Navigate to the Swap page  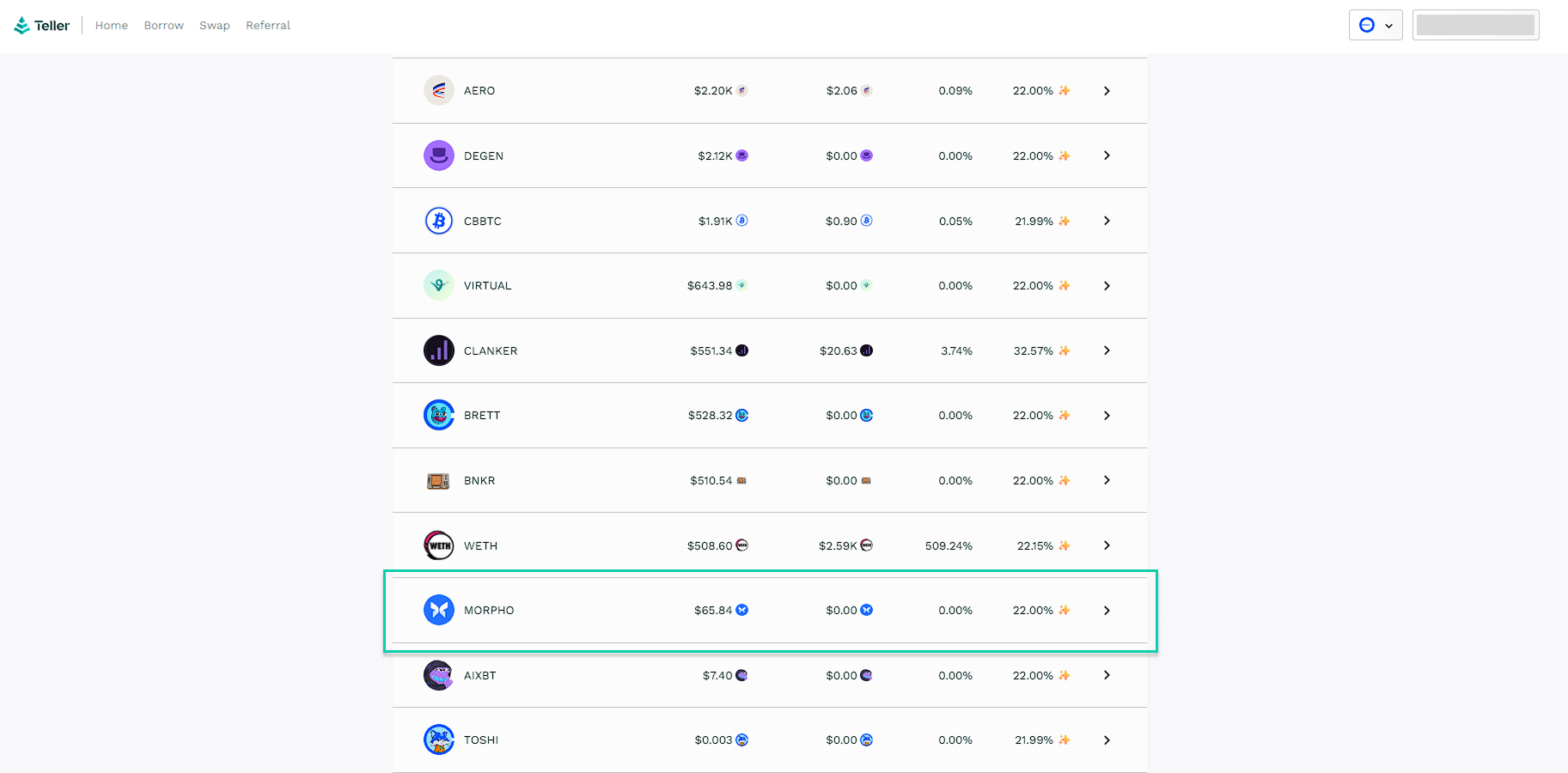215,26
